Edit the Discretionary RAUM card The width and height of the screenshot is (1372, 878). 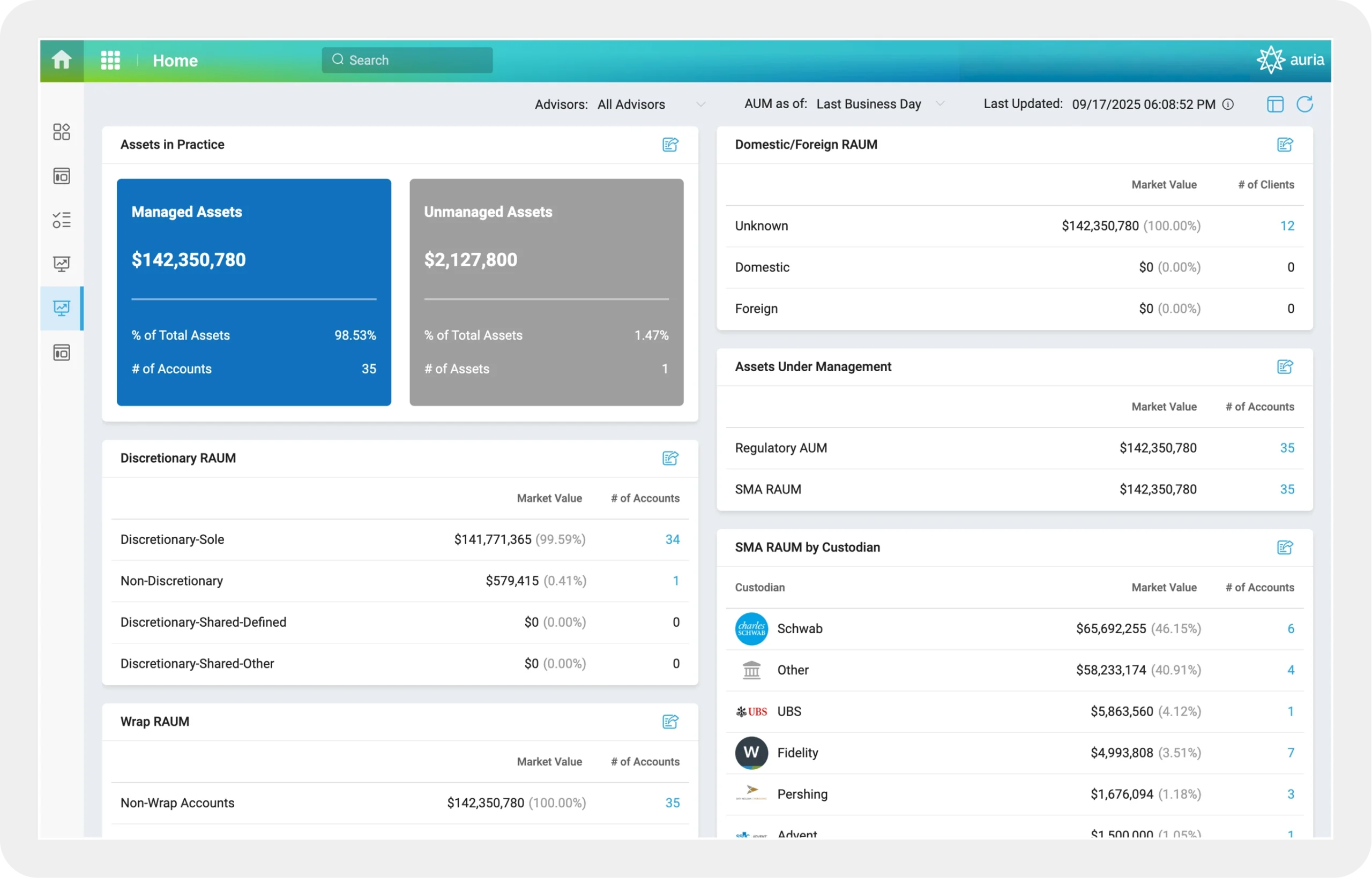click(670, 458)
